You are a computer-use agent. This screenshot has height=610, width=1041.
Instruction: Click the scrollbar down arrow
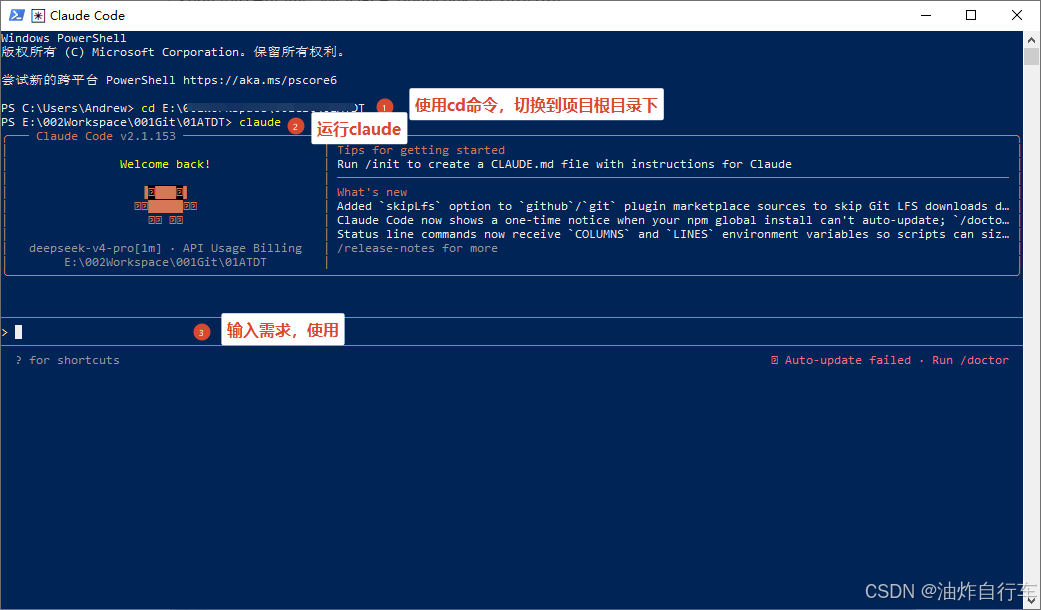tap(1031, 601)
